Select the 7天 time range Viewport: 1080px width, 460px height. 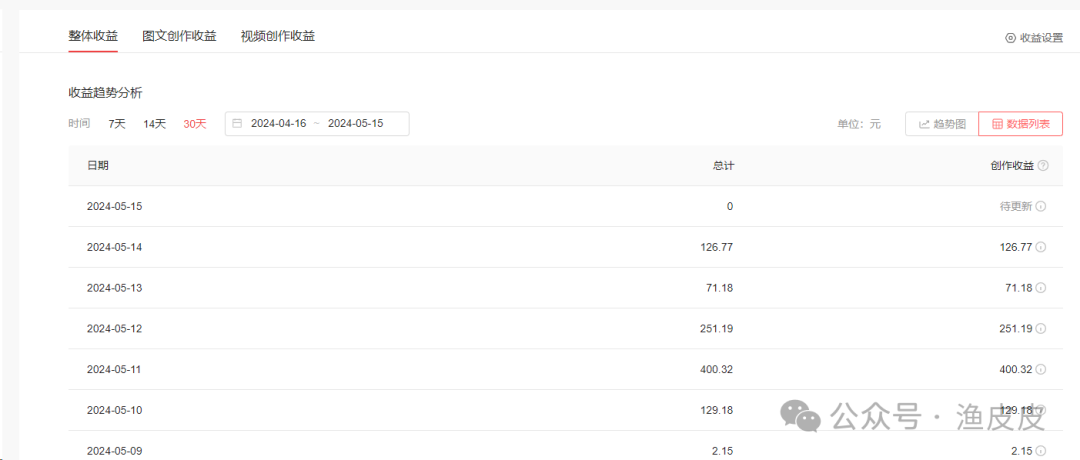[x=117, y=124]
